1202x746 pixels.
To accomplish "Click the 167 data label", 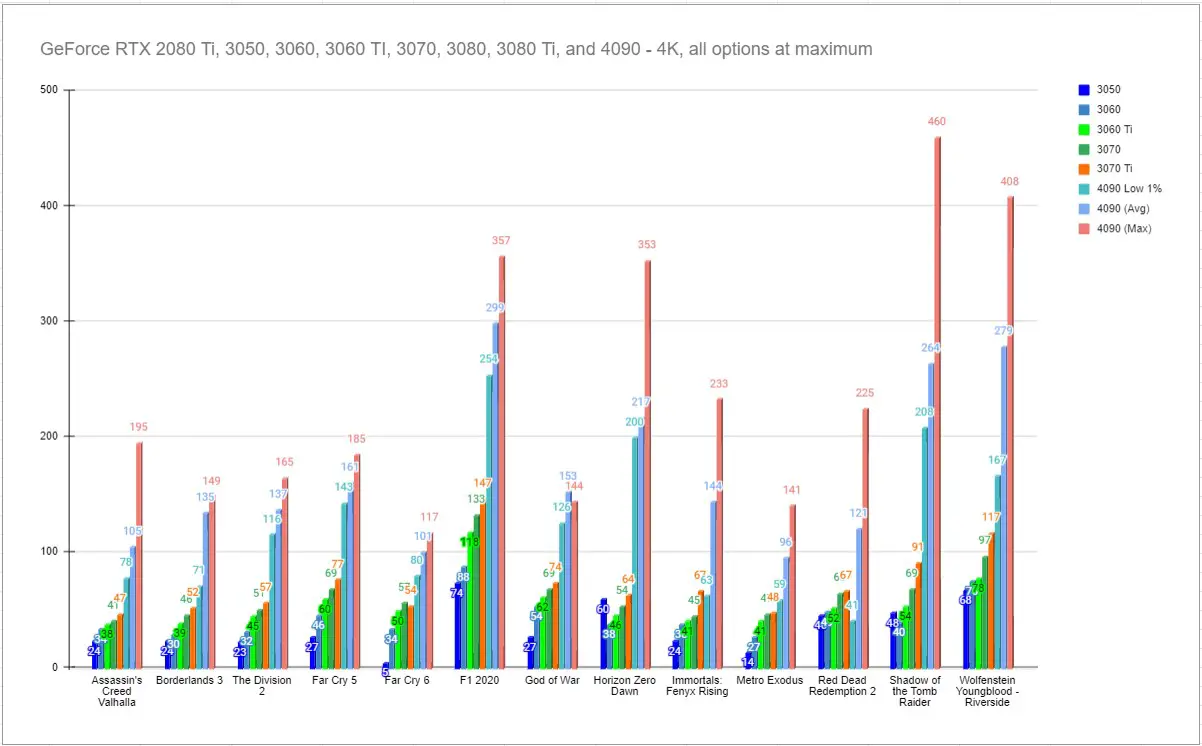I will tap(997, 460).
